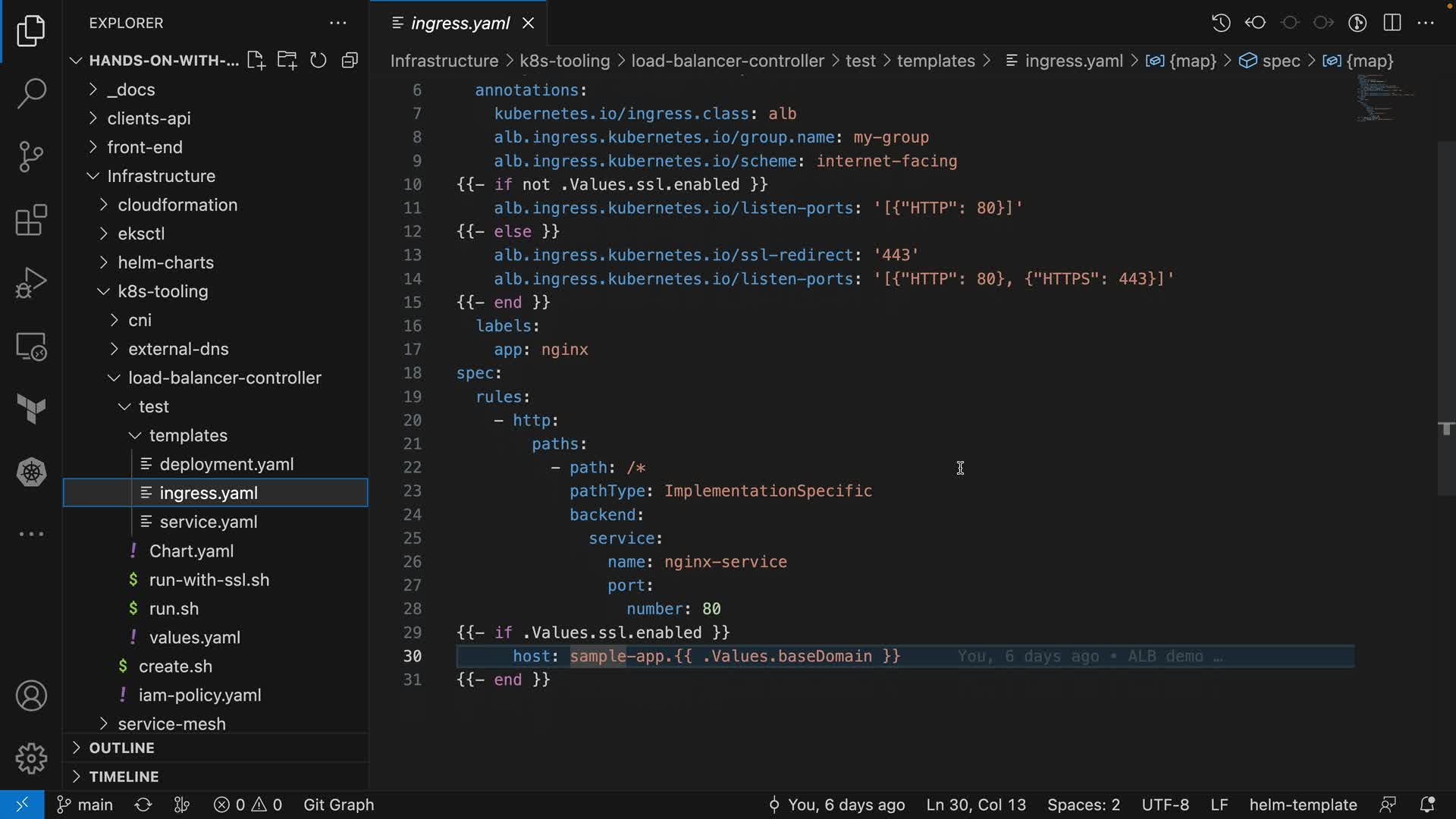Toggle split editor layout button
The height and width of the screenshot is (819, 1456).
pos(1392,23)
